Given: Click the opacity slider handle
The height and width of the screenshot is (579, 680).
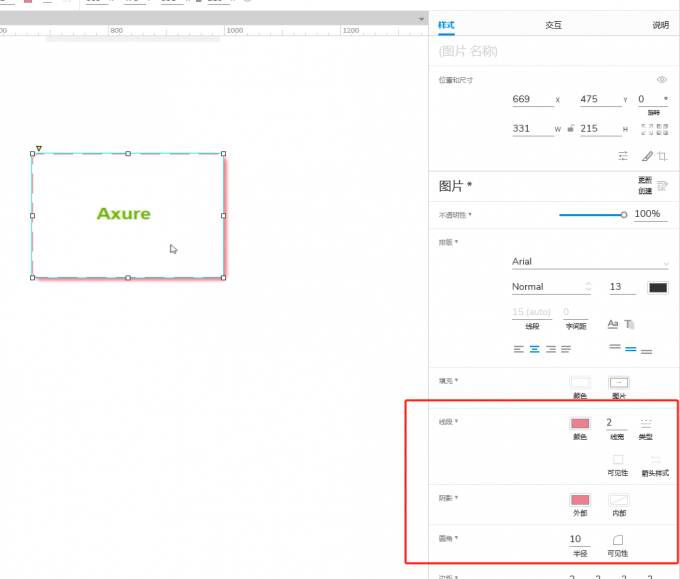Looking at the screenshot, I should click(624, 215).
